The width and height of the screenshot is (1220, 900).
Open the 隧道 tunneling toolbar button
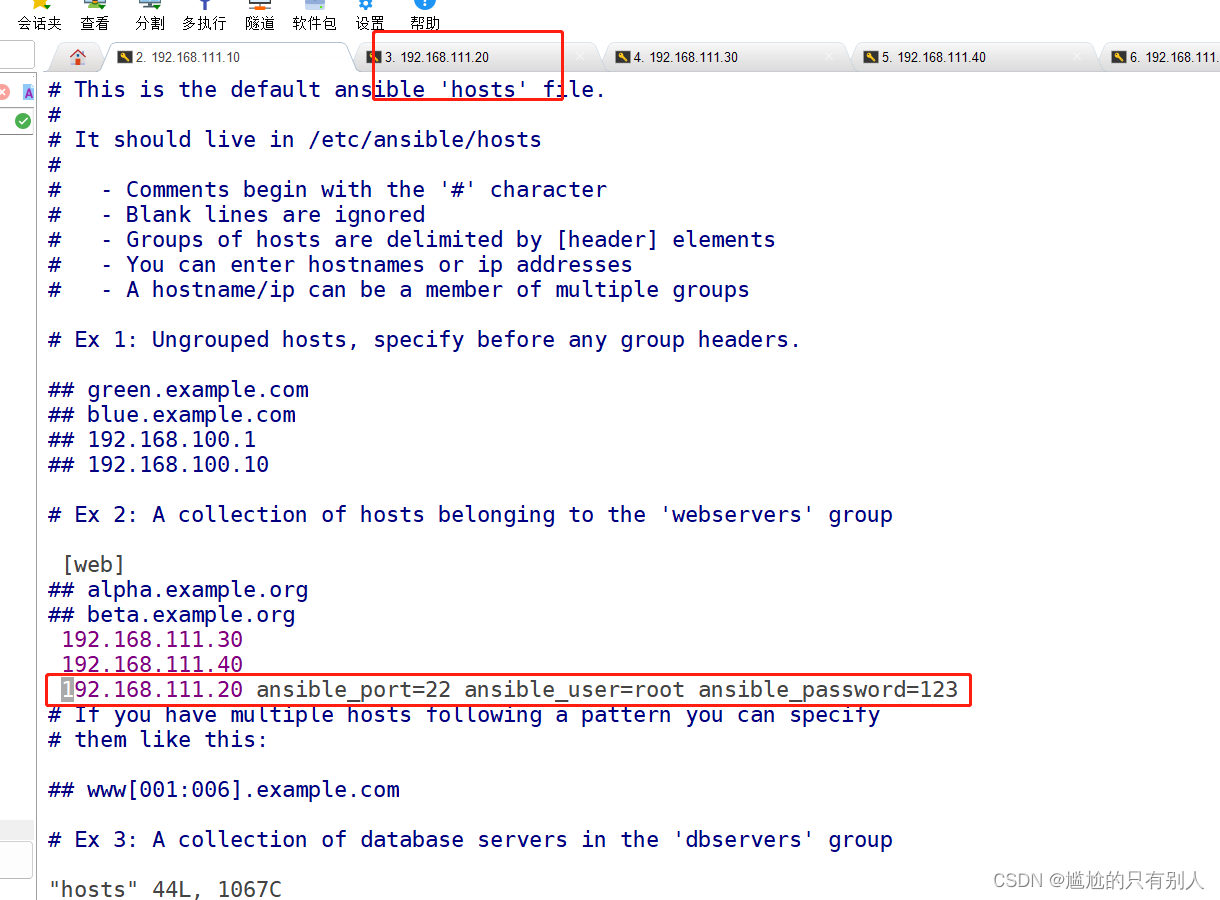click(259, 15)
